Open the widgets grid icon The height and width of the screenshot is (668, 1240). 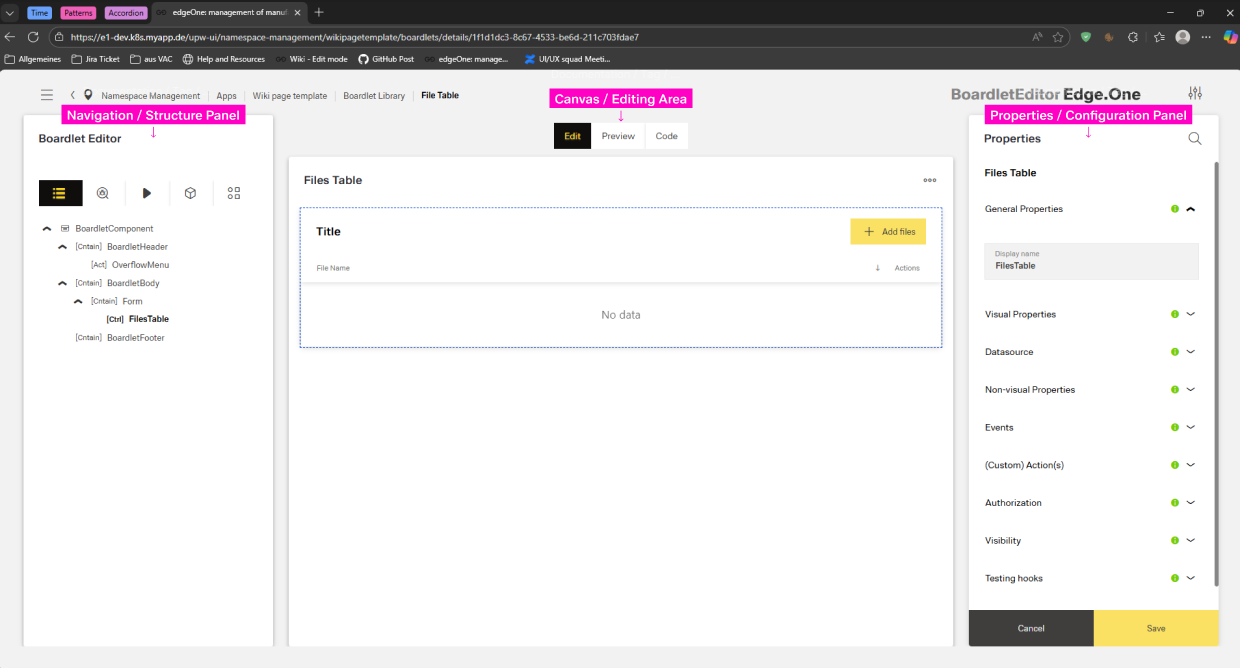point(233,192)
